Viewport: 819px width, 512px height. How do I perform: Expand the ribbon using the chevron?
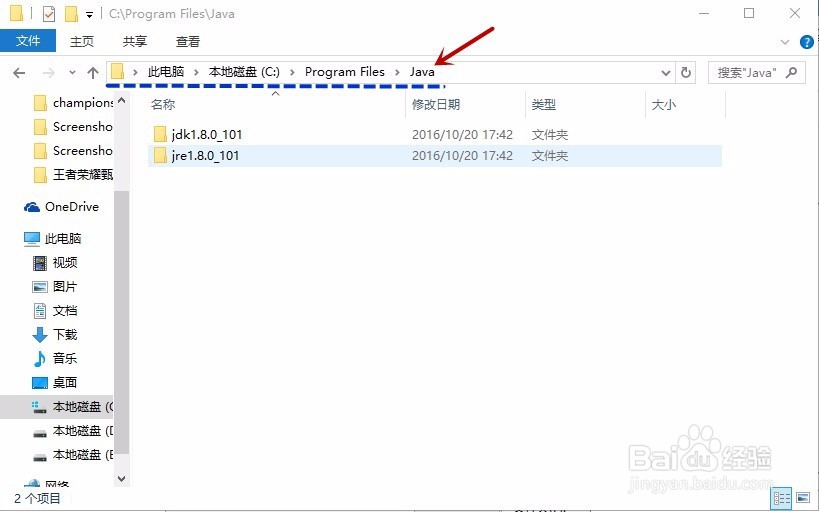pos(785,42)
